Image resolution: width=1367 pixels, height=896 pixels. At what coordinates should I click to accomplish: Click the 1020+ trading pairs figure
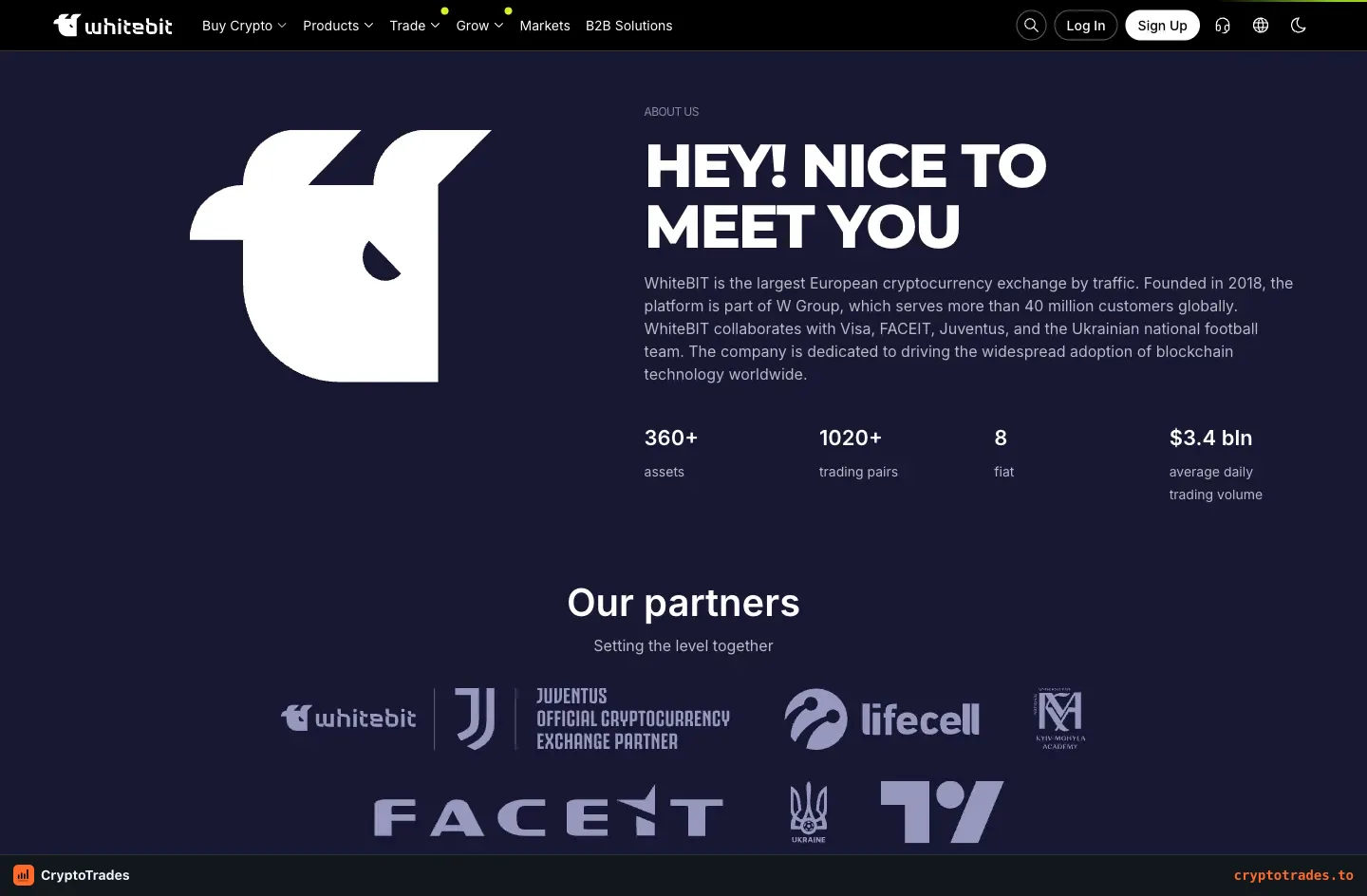coord(851,438)
